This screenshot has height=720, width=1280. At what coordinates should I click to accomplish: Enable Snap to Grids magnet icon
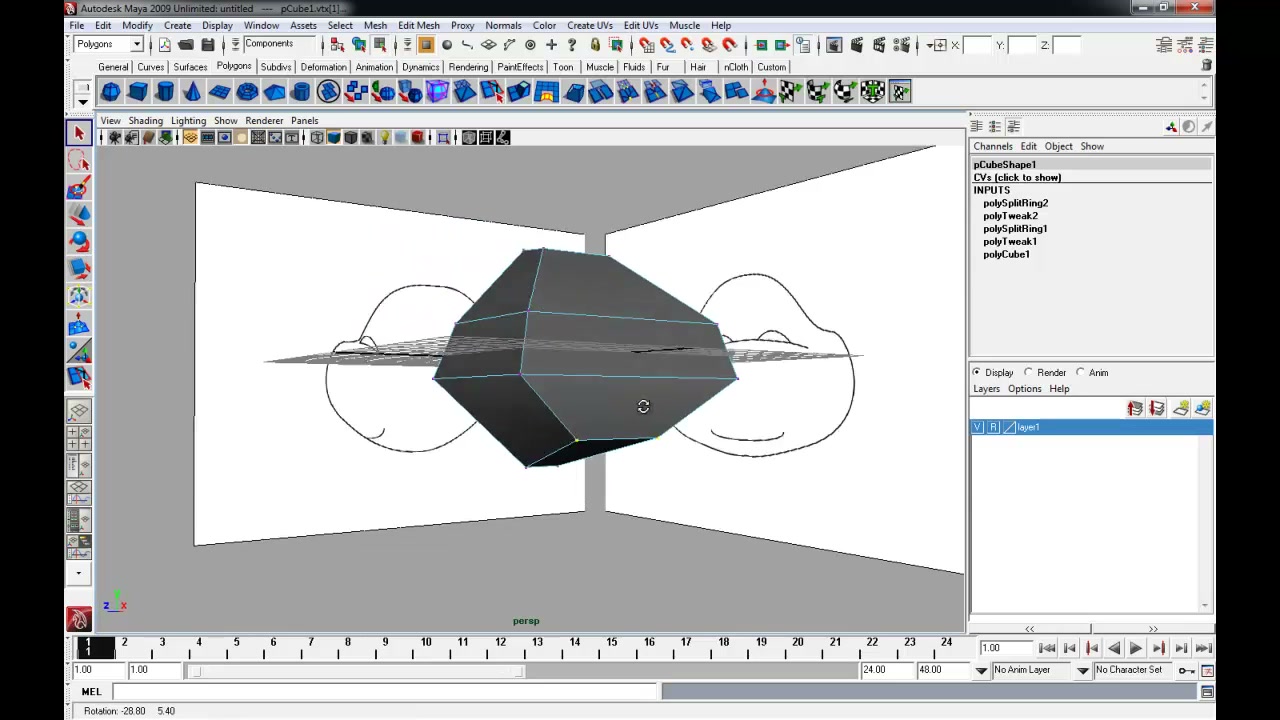647,45
